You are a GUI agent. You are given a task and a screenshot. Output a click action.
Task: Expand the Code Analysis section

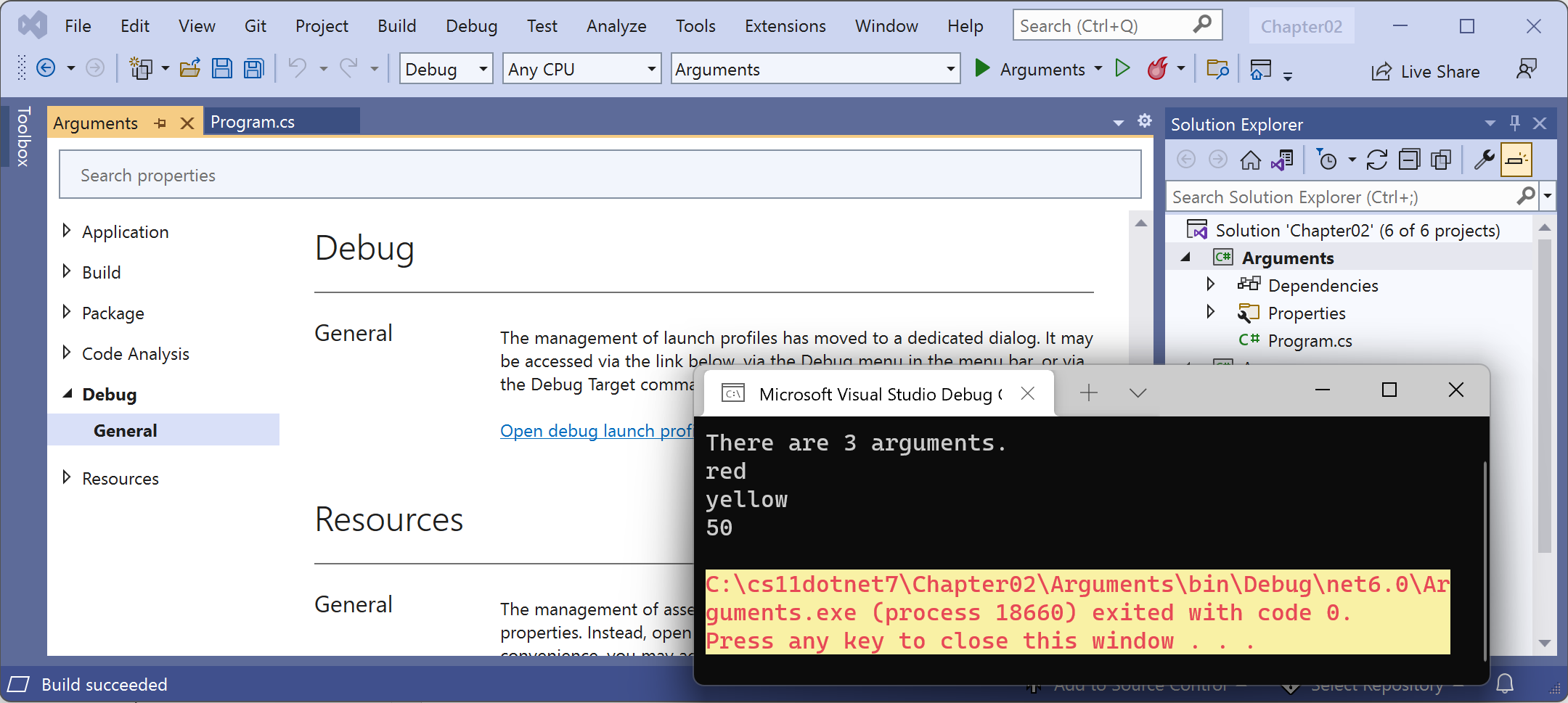tap(67, 353)
